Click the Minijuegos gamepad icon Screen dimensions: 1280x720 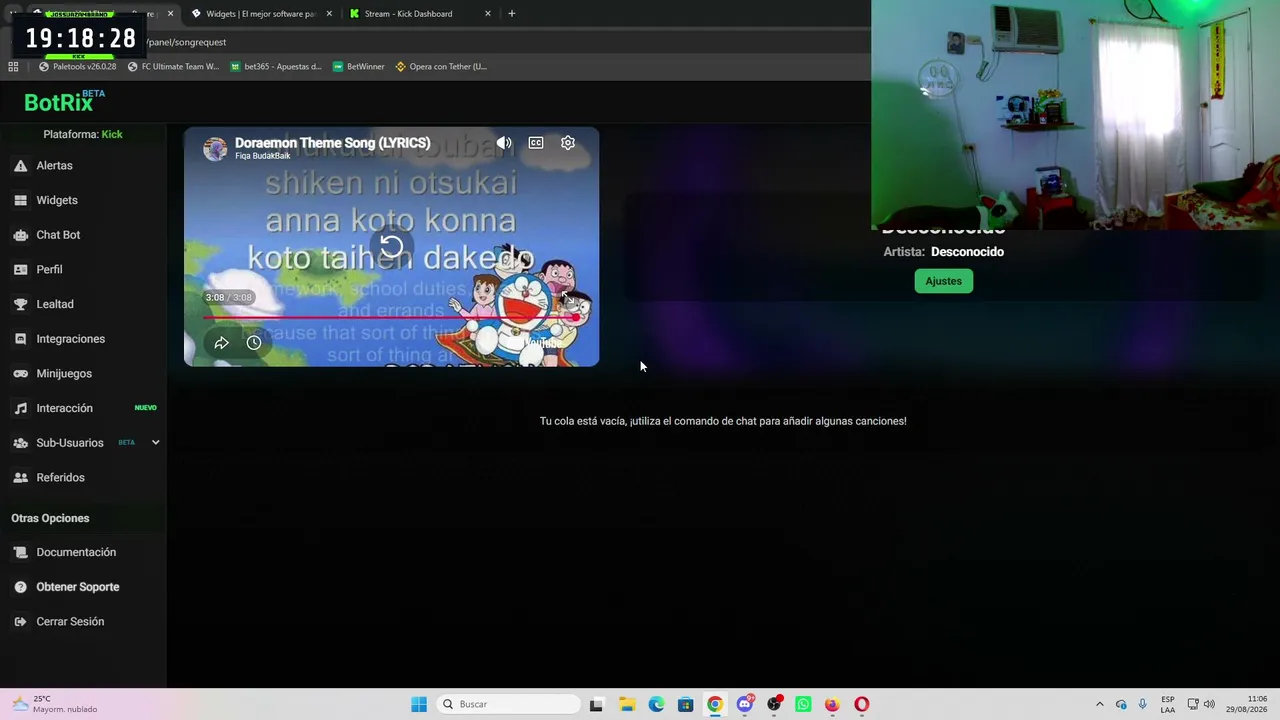click(x=20, y=373)
